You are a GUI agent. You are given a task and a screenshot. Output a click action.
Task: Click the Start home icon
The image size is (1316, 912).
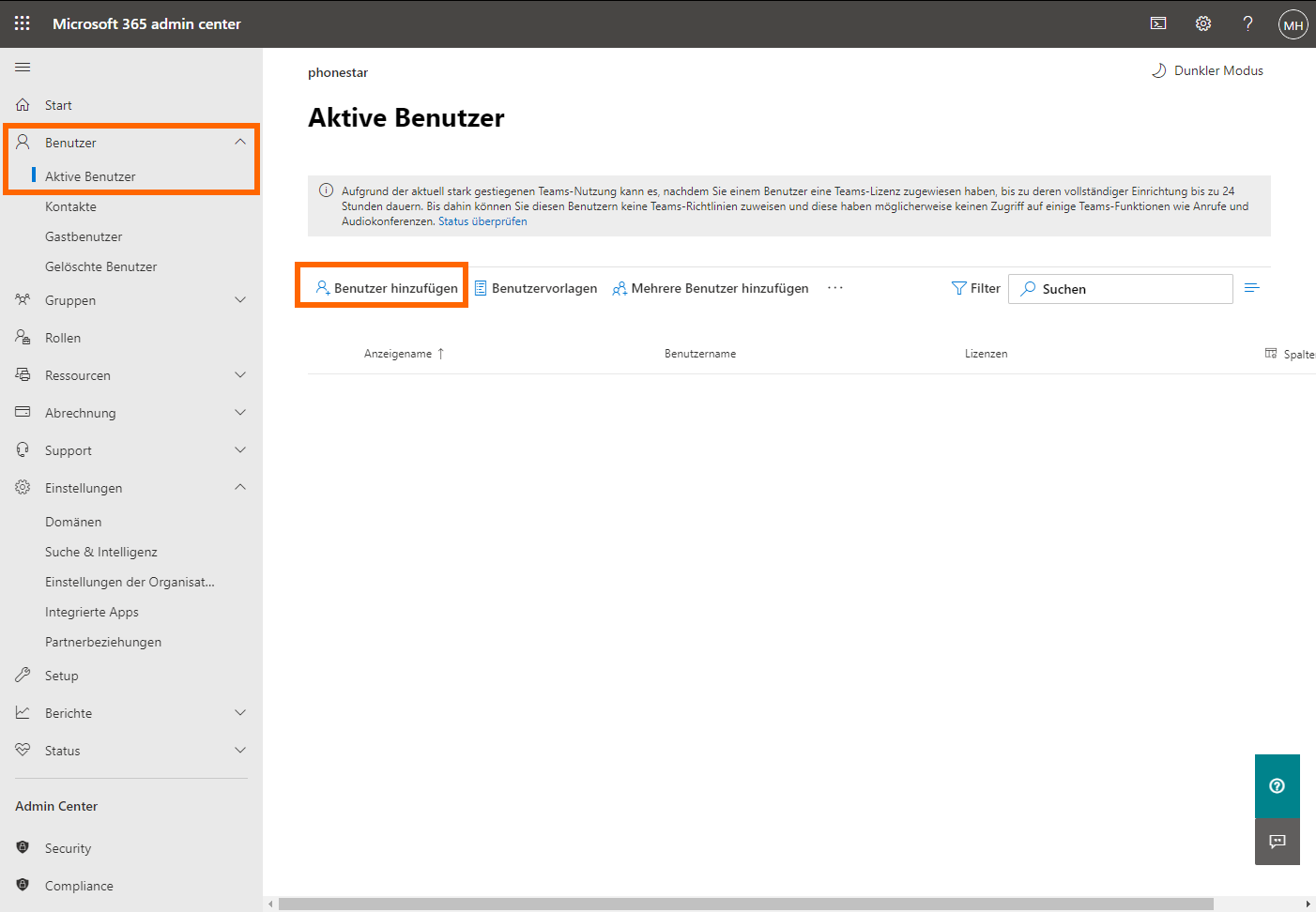[23, 105]
